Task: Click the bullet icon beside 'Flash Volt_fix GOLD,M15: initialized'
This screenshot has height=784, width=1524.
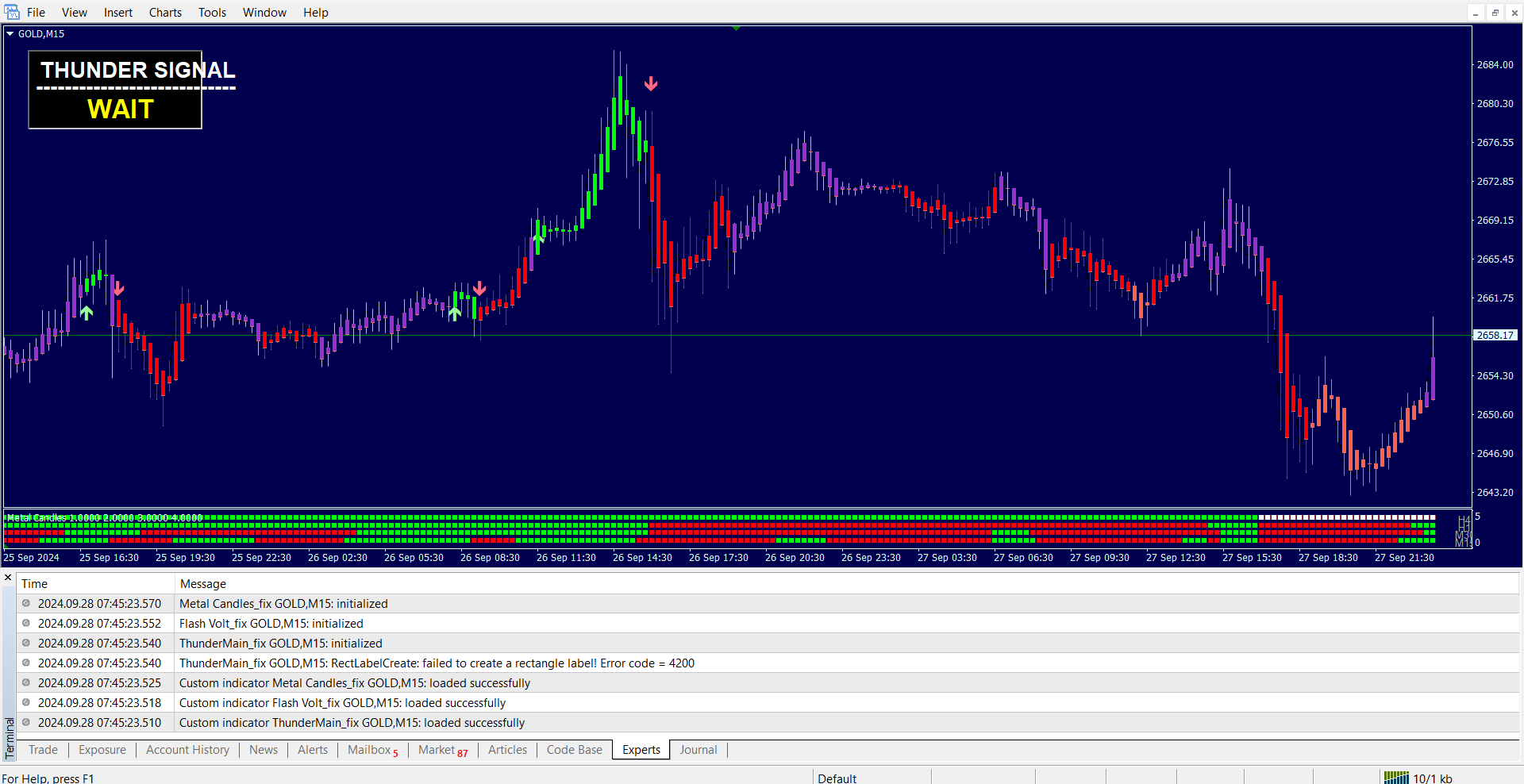Action: (x=26, y=623)
